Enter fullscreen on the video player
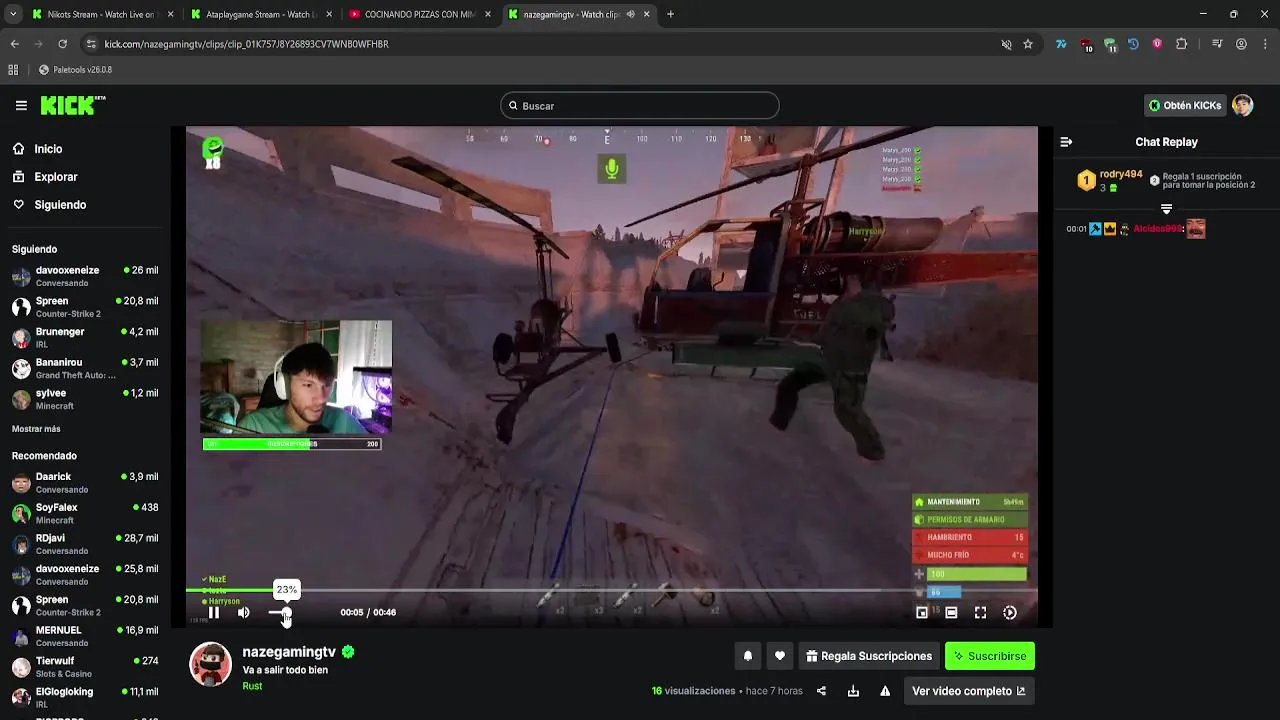This screenshot has height=720, width=1280. click(x=980, y=613)
